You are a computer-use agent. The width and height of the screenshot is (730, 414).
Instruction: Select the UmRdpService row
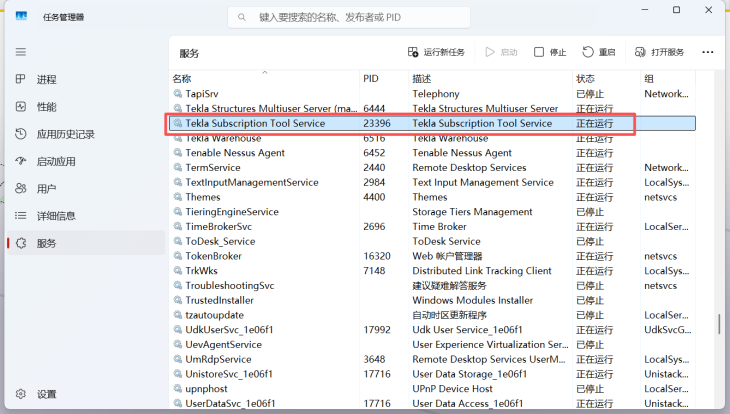(432, 359)
